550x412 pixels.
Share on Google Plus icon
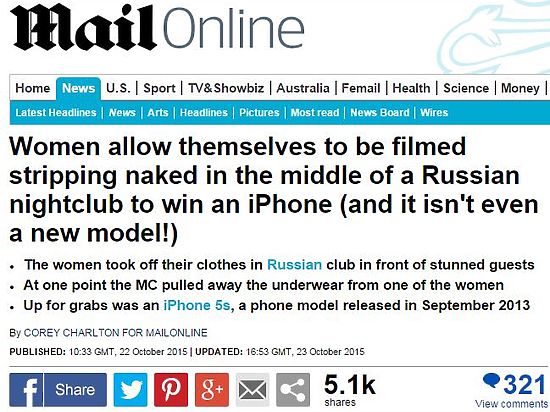click(x=212, y=390)
